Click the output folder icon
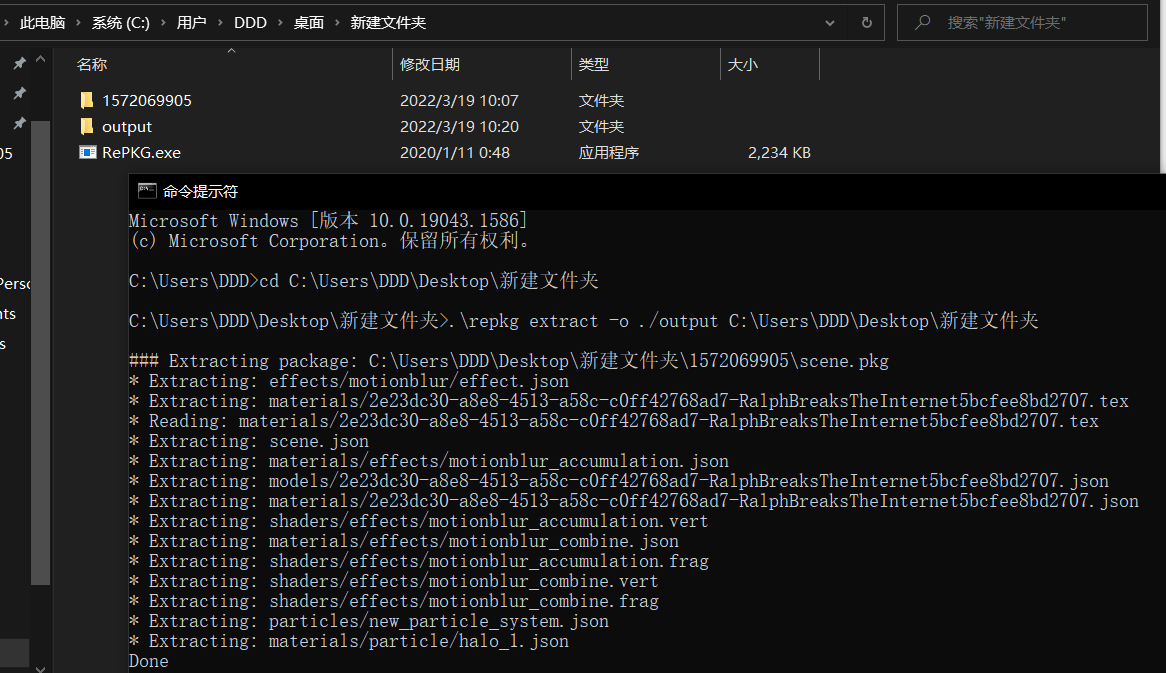Image resolution: width=1166 pixels, height=673 pixels. coord(87,126)
